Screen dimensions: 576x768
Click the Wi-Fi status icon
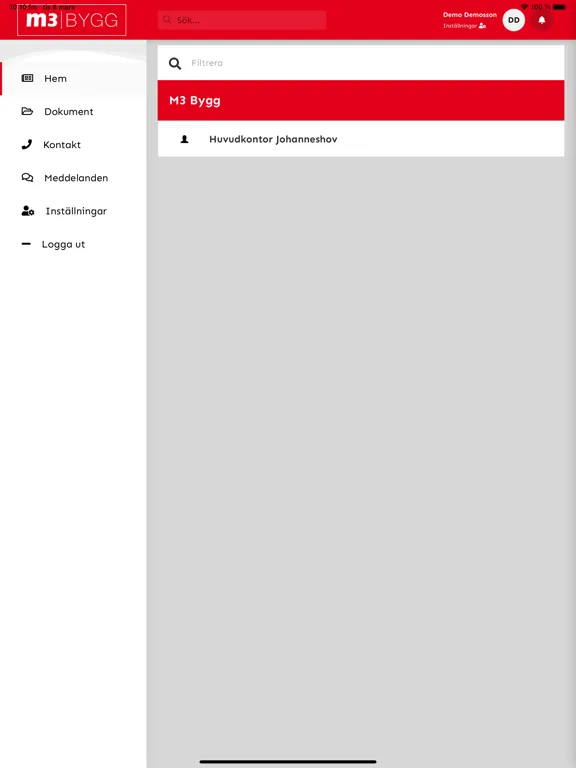click(525, 7)
